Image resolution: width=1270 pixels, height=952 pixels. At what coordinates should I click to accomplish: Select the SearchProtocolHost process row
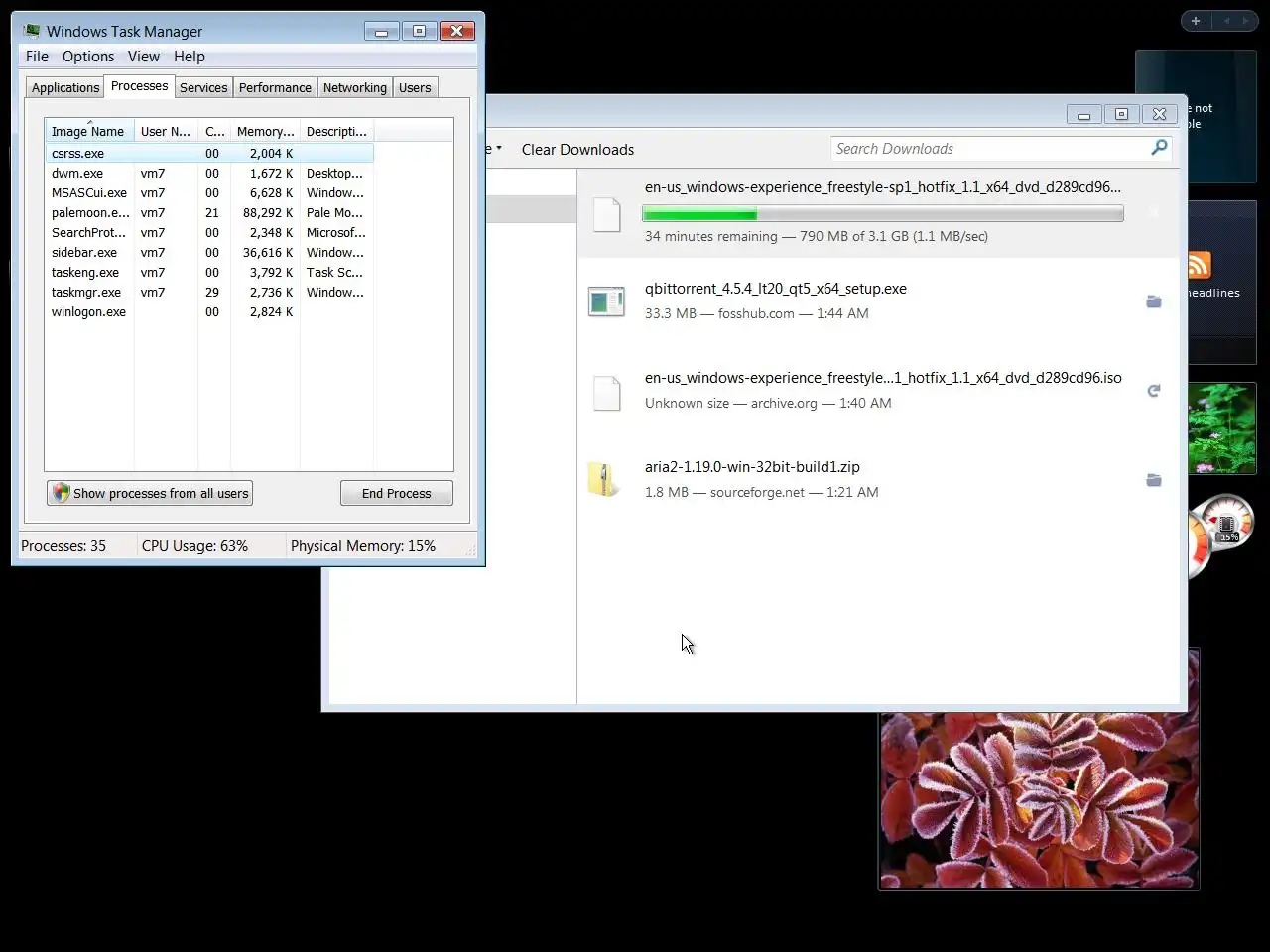coord(209,232)
